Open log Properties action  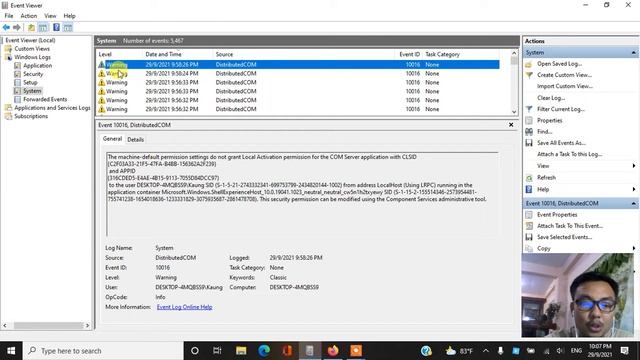pos(549,120)
